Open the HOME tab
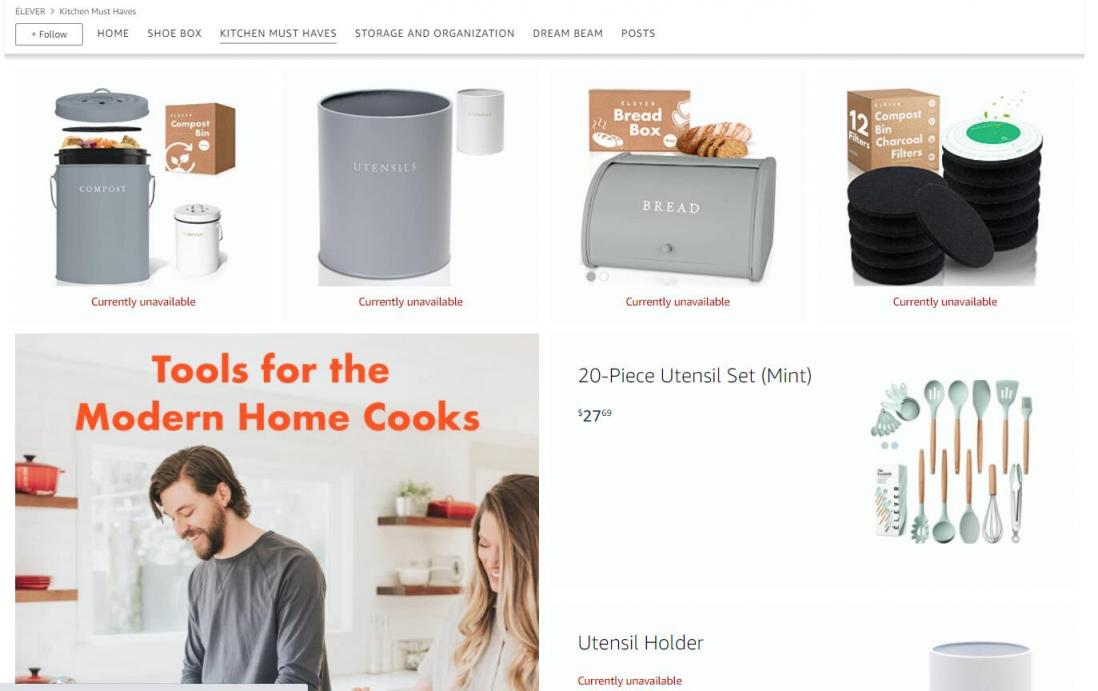 [113, 33]
